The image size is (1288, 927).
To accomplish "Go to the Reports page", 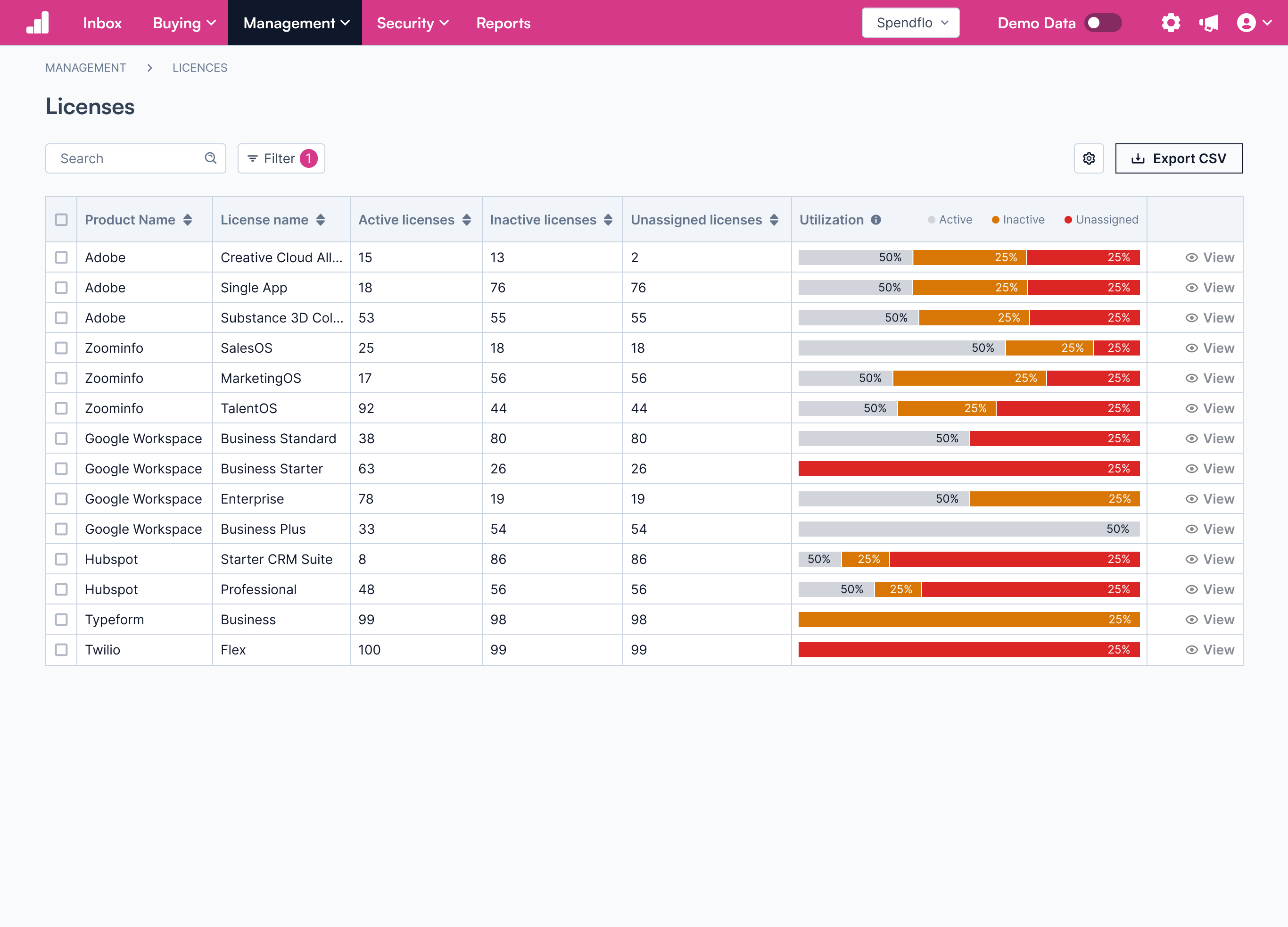I will [x=503, y=23].
